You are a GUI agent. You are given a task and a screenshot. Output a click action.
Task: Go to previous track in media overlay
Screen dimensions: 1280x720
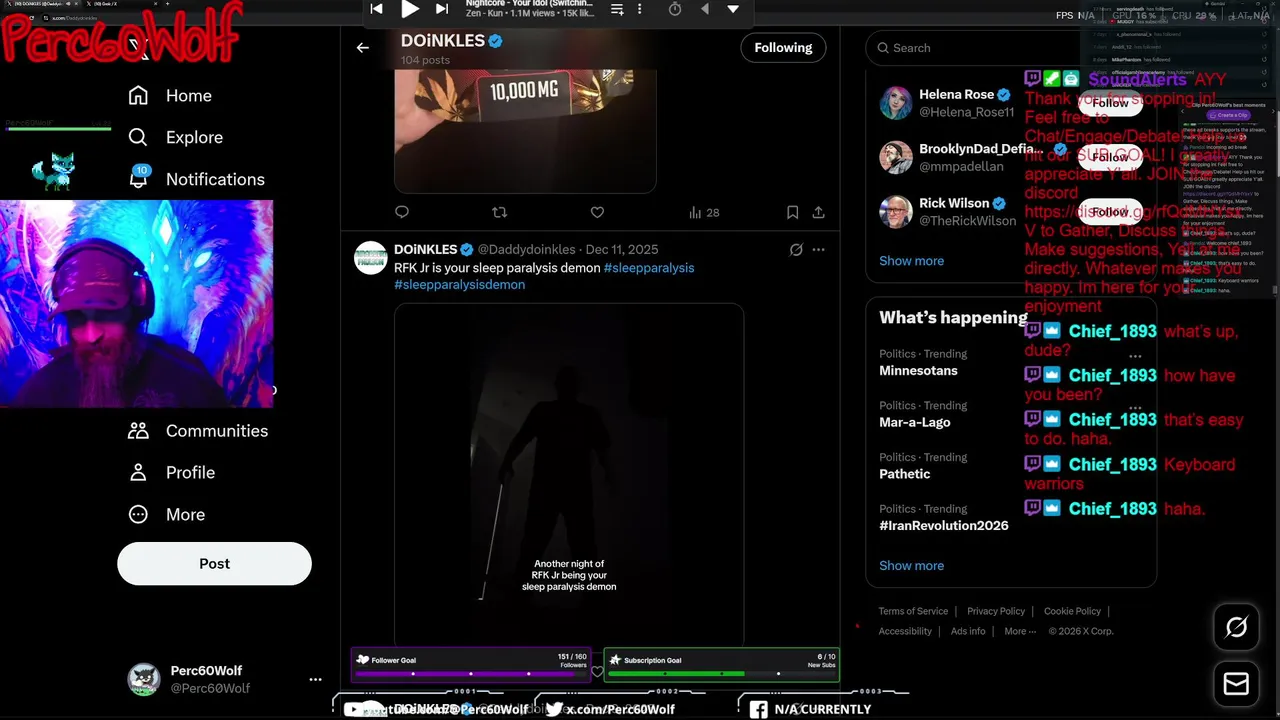point(376,9)
